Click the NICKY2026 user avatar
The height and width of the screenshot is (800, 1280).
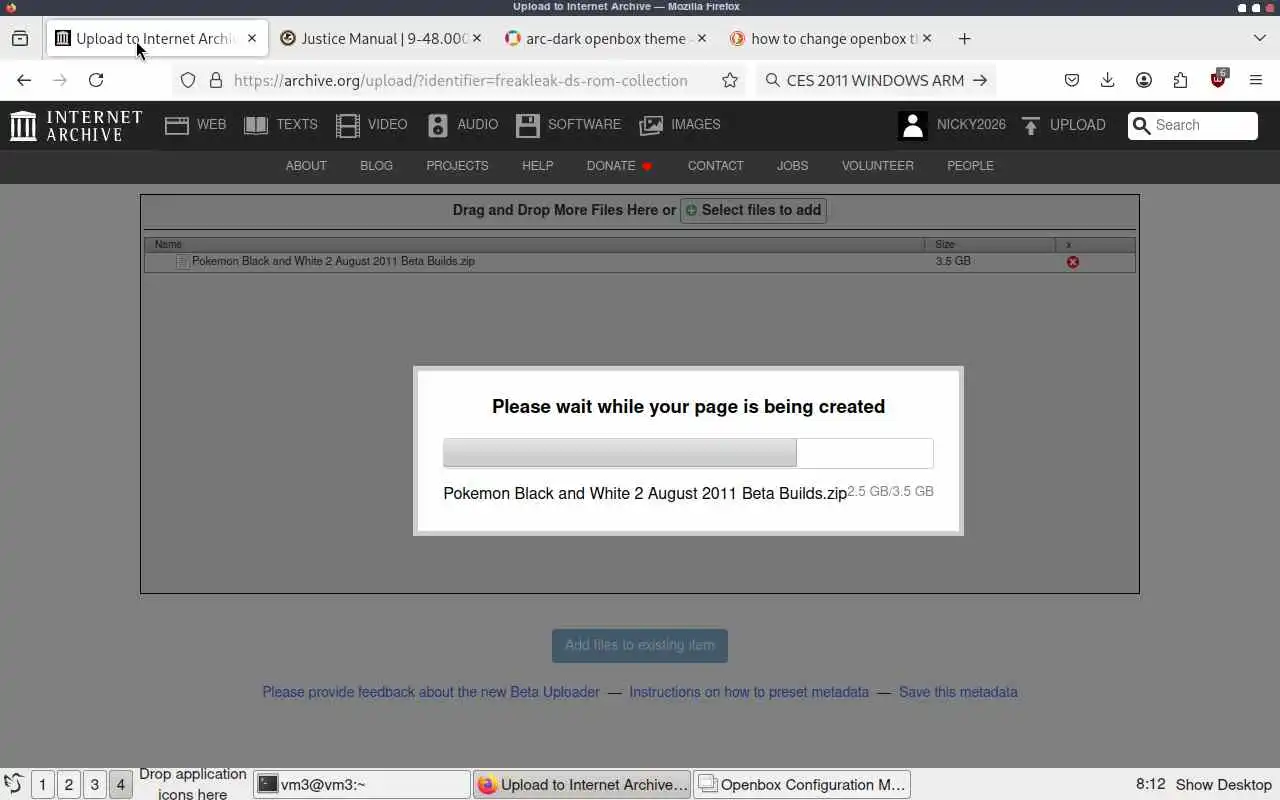coord(912,125)
